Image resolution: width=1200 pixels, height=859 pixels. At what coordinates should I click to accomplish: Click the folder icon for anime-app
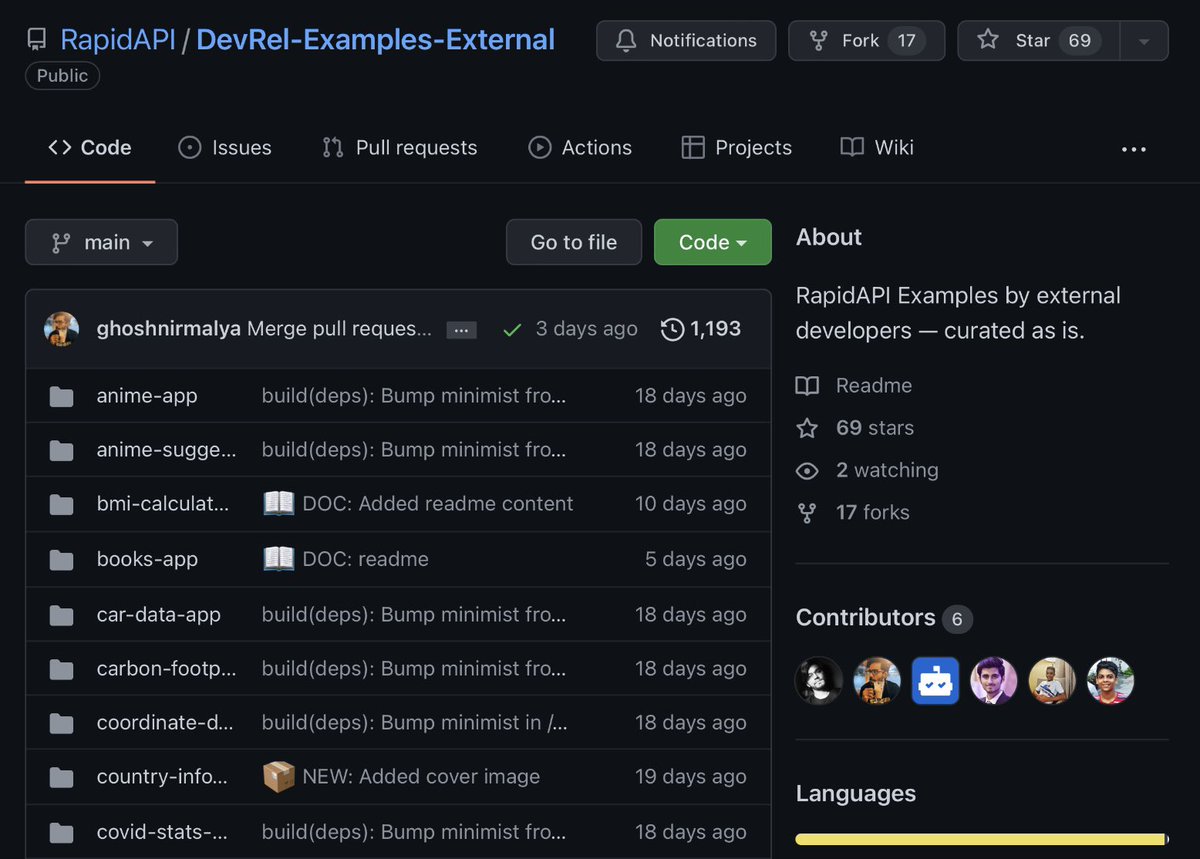click(62, 396)
